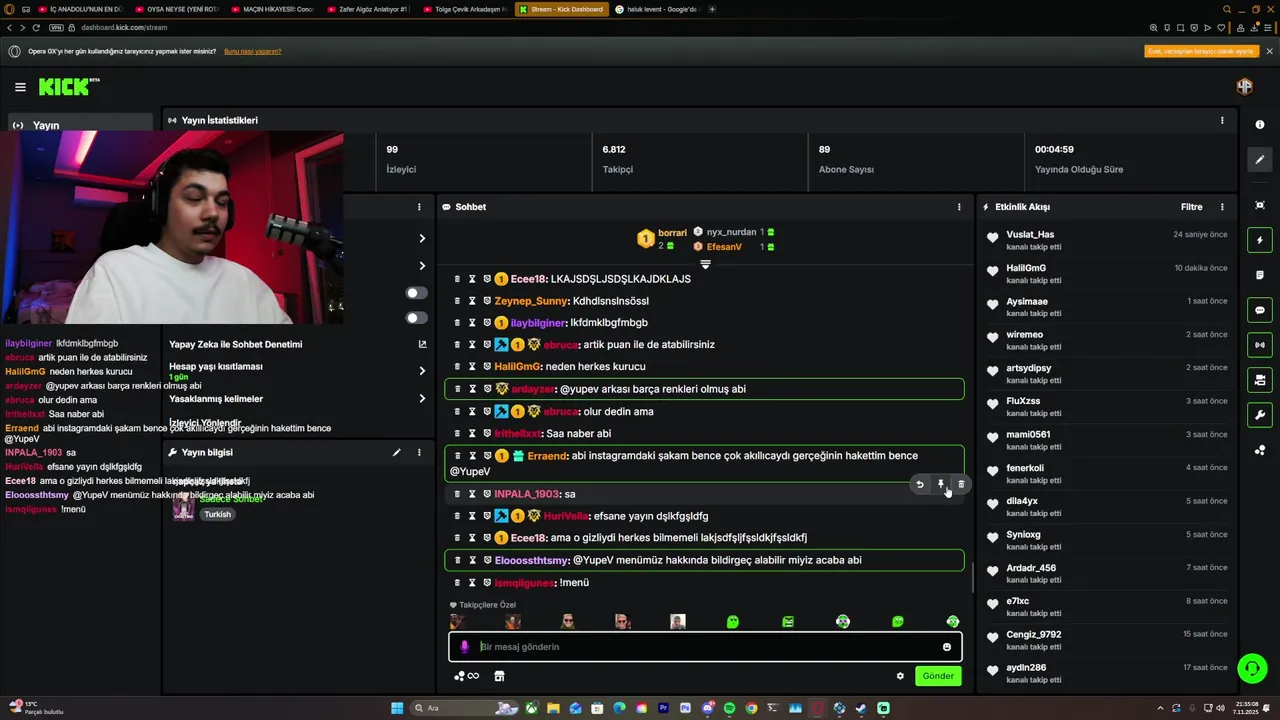Click the screen capture icon in the right sidebar

pyautogui.click(x=1260, y=205)
